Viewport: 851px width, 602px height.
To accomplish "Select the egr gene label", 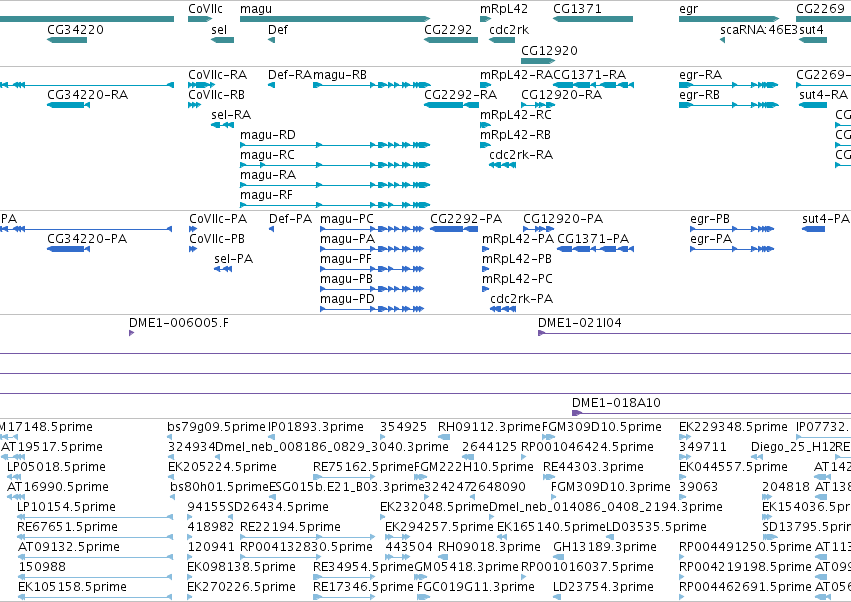I will (688, 9).
